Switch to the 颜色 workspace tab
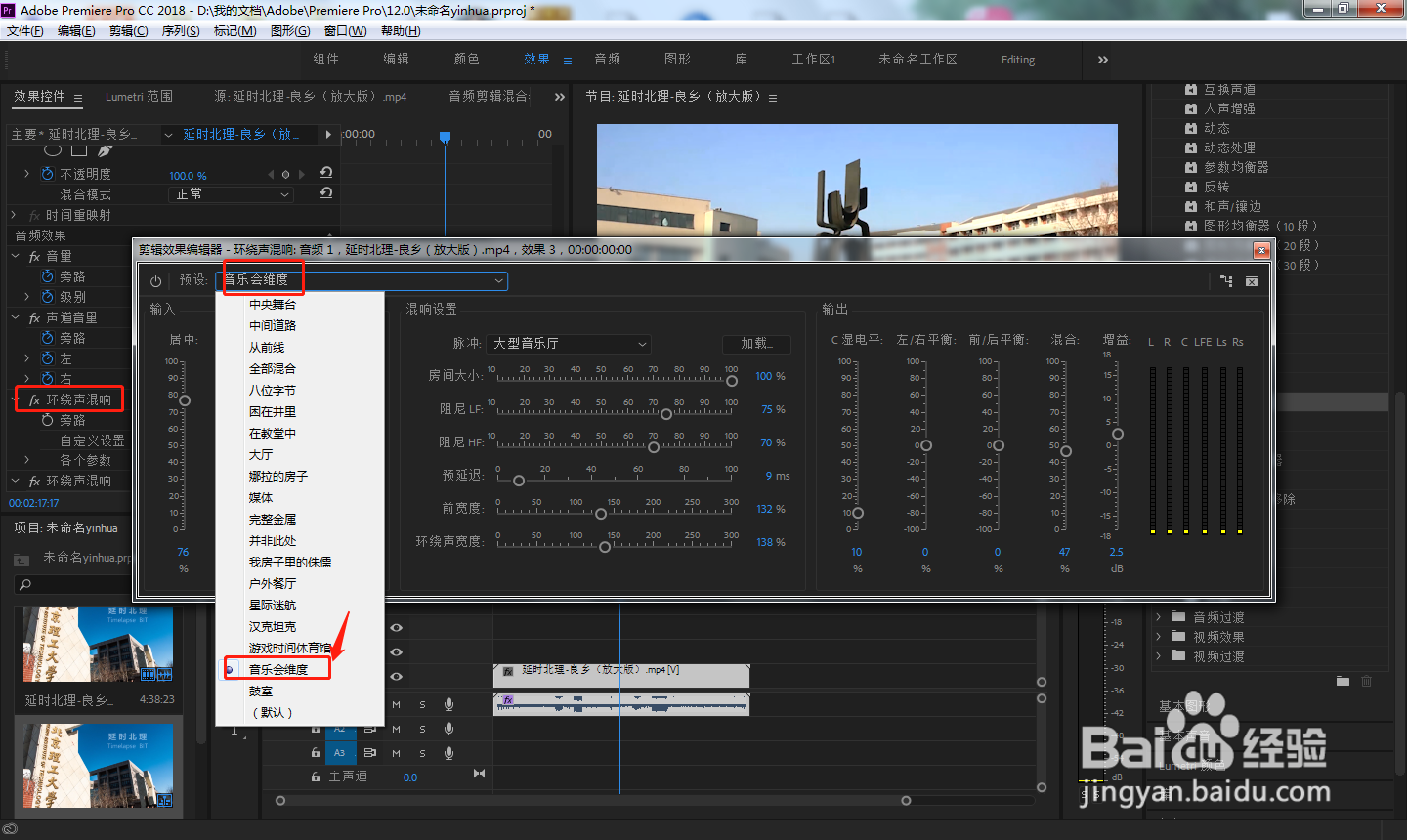This screenshot has width=1407, height=840. point(467,60)
